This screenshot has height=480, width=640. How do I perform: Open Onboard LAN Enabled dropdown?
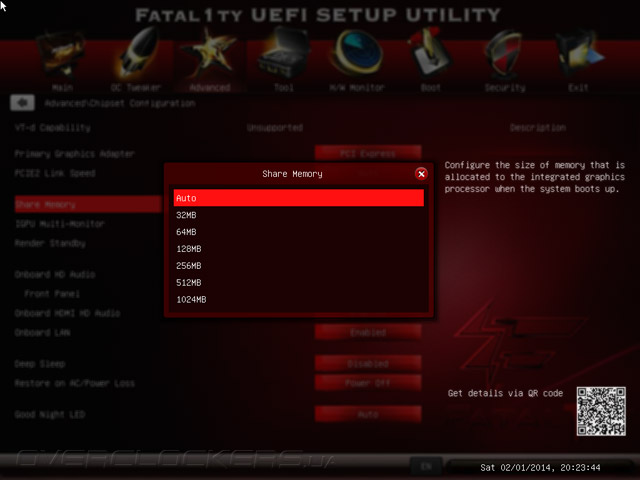[368, 333]
